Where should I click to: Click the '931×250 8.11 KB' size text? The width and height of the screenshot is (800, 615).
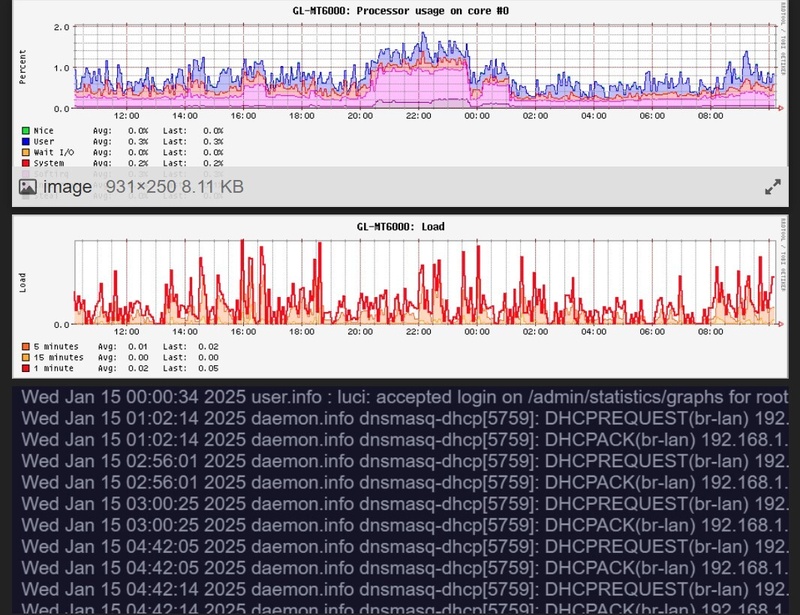[x=174, y=187]
